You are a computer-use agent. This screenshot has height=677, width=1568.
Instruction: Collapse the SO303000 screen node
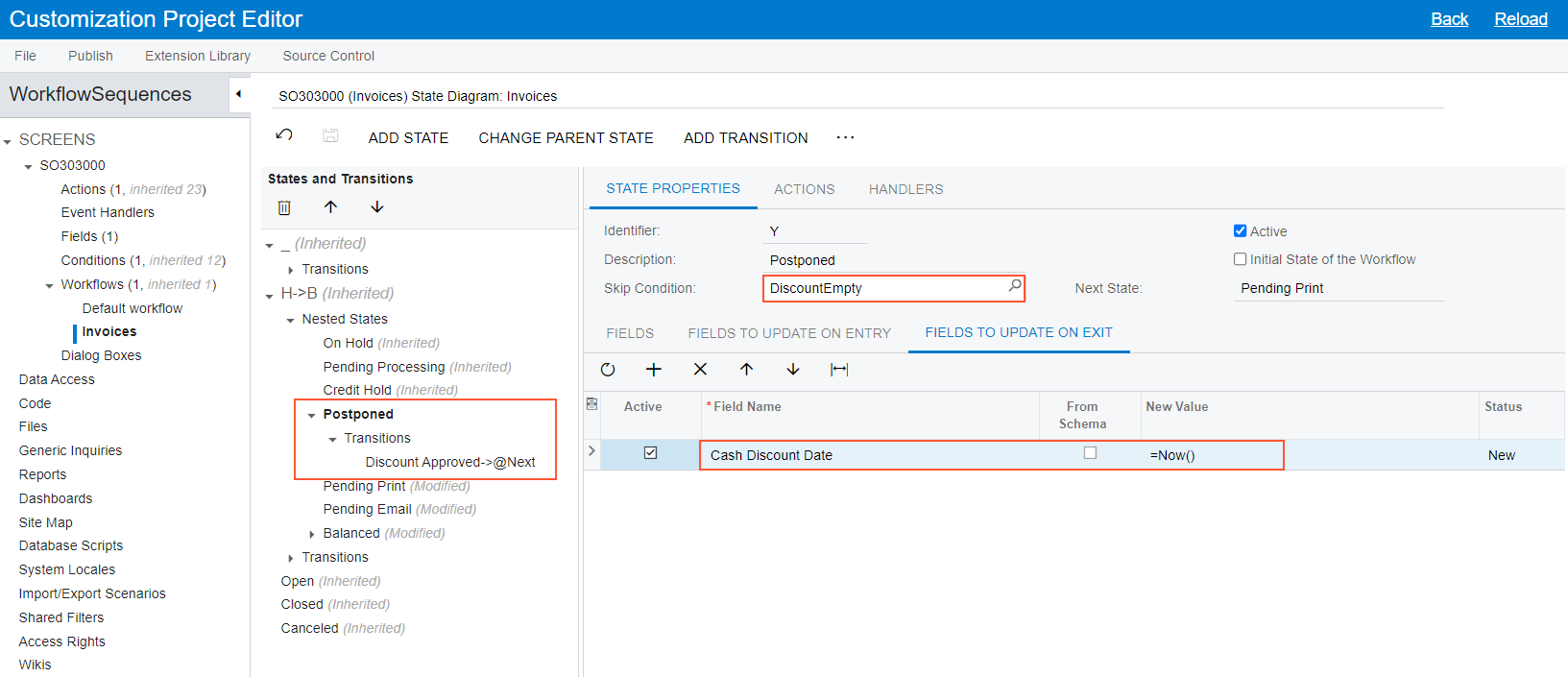[x=28, y=166]
